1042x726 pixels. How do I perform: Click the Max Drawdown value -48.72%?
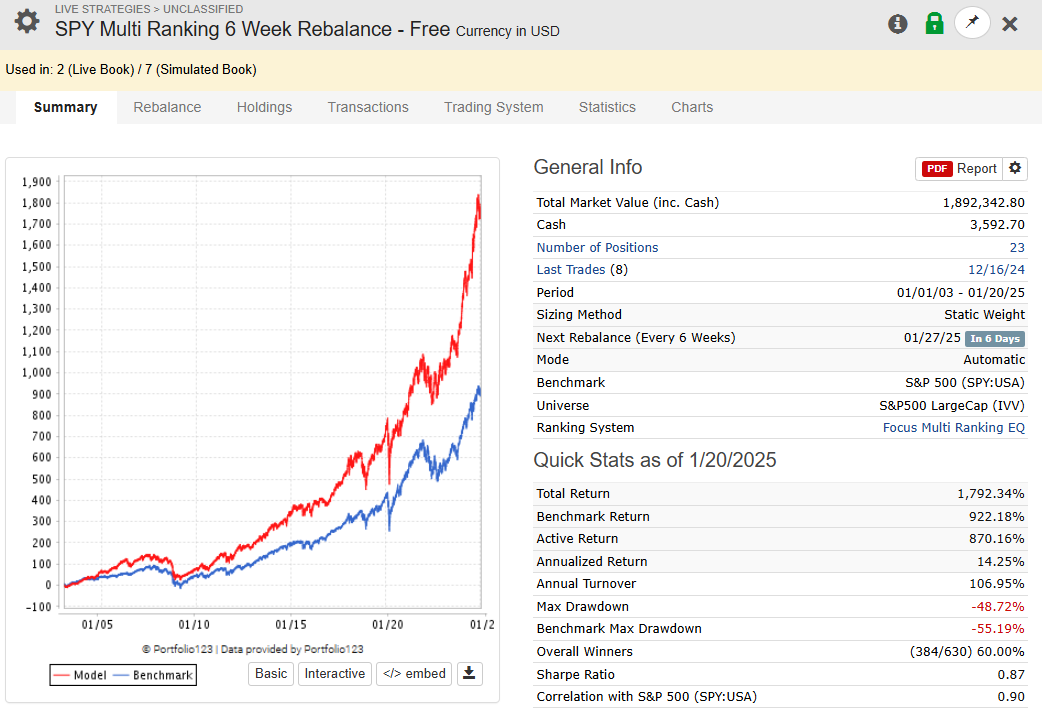click(x=997, y=606)
